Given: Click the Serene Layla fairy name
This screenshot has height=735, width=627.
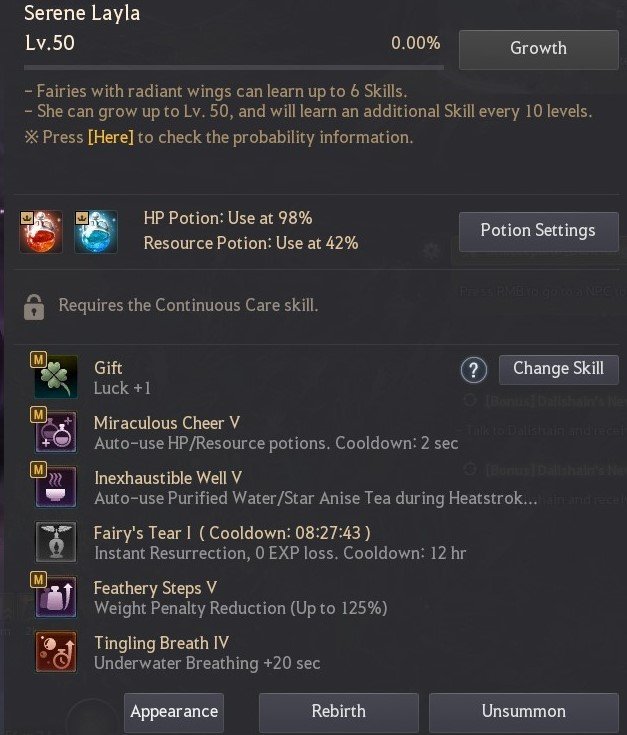Looking at the screenshot, I should click(82, 13).
